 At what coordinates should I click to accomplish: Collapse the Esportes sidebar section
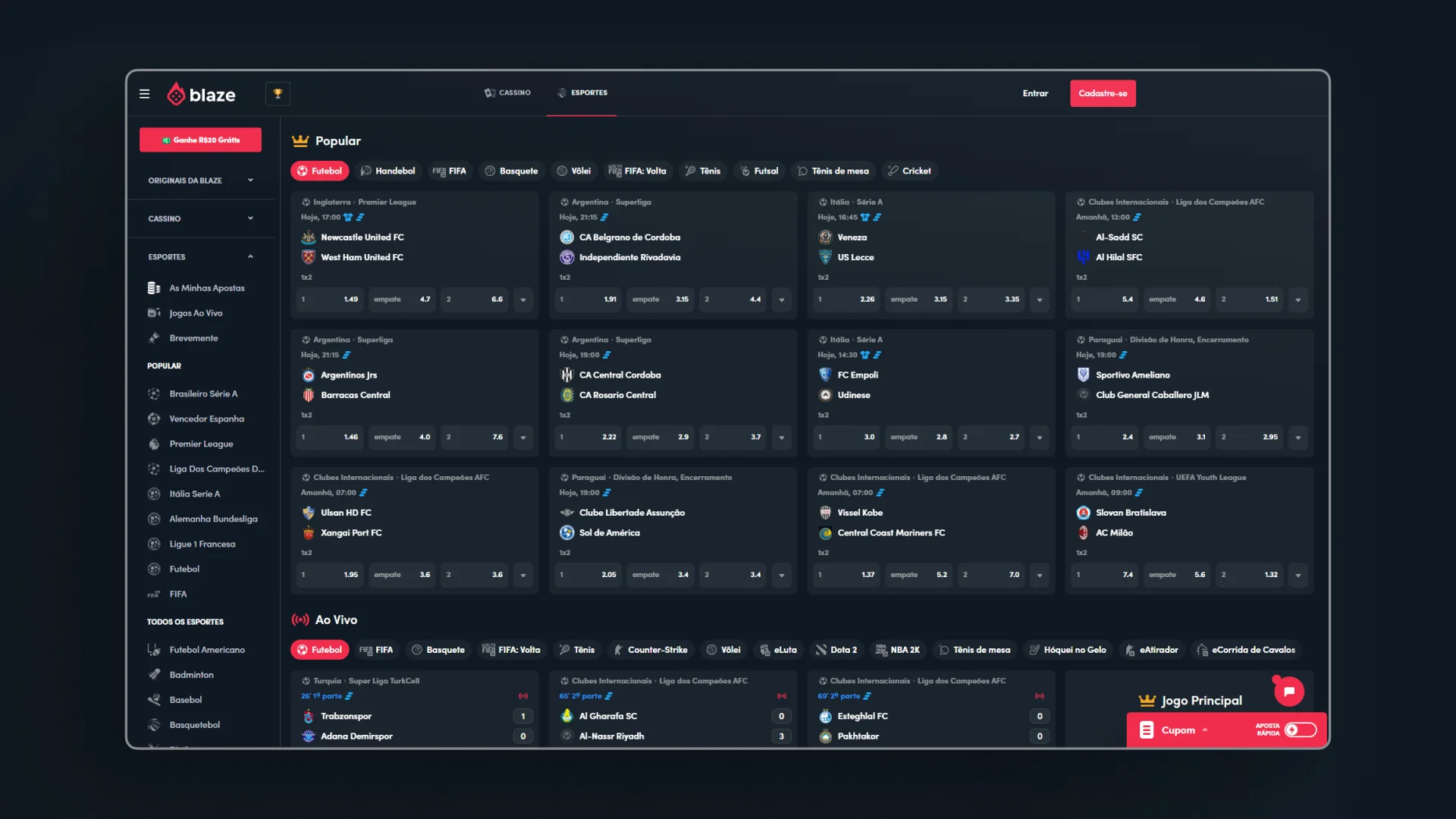[x=200, y=257]
